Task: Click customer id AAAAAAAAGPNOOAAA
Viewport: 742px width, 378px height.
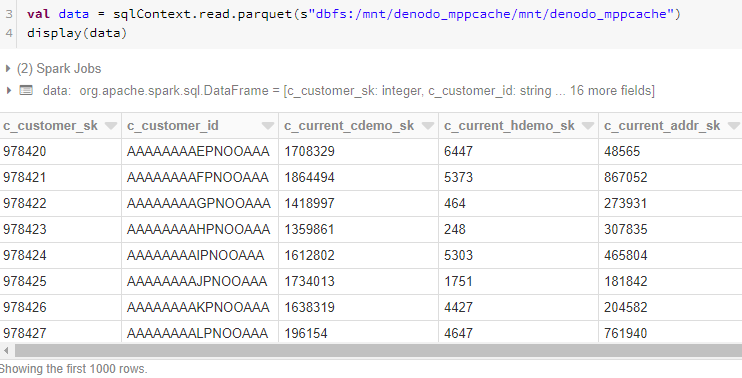Action: (199, 203)
